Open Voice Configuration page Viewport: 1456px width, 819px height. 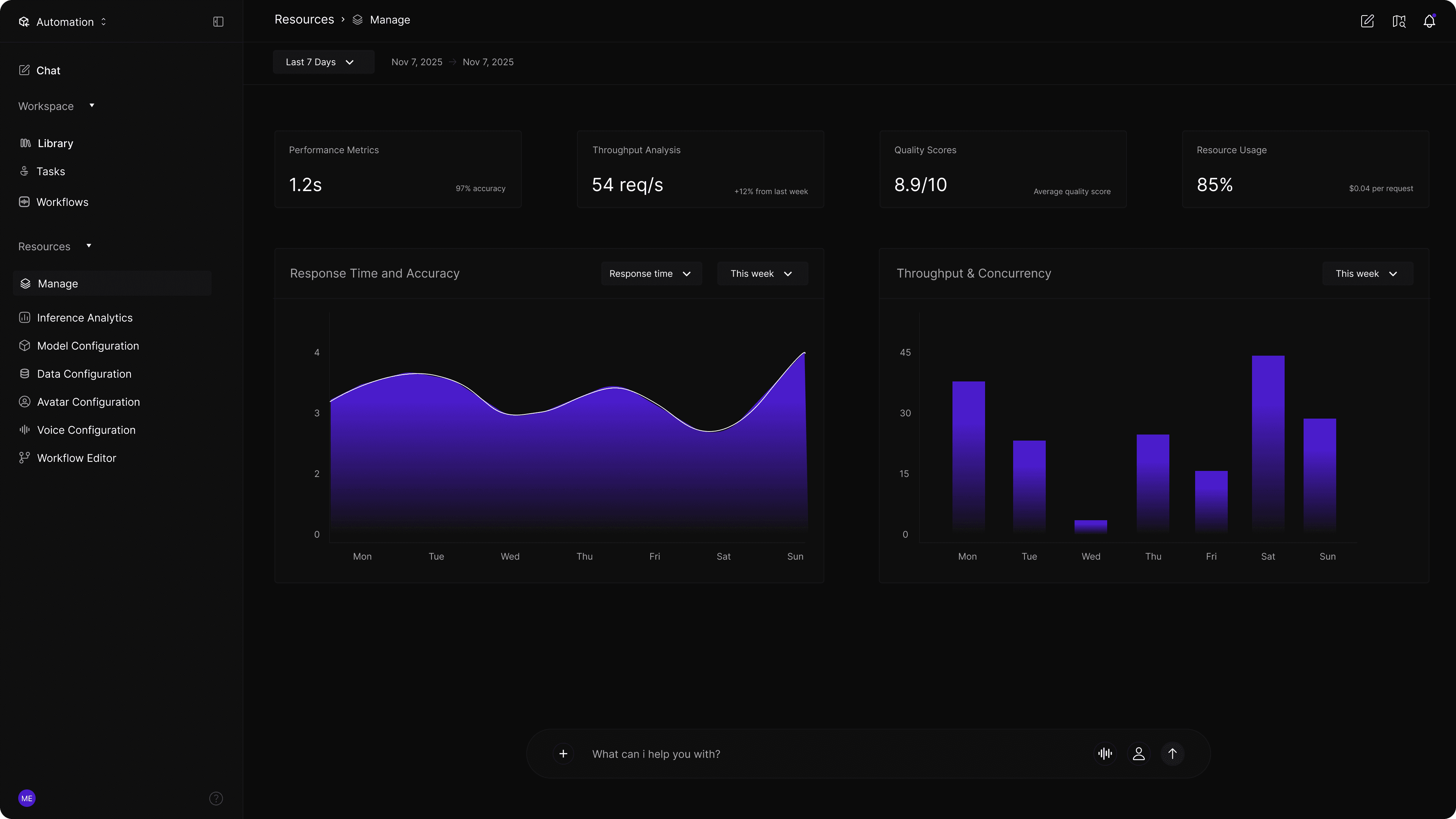coord(86,430)
